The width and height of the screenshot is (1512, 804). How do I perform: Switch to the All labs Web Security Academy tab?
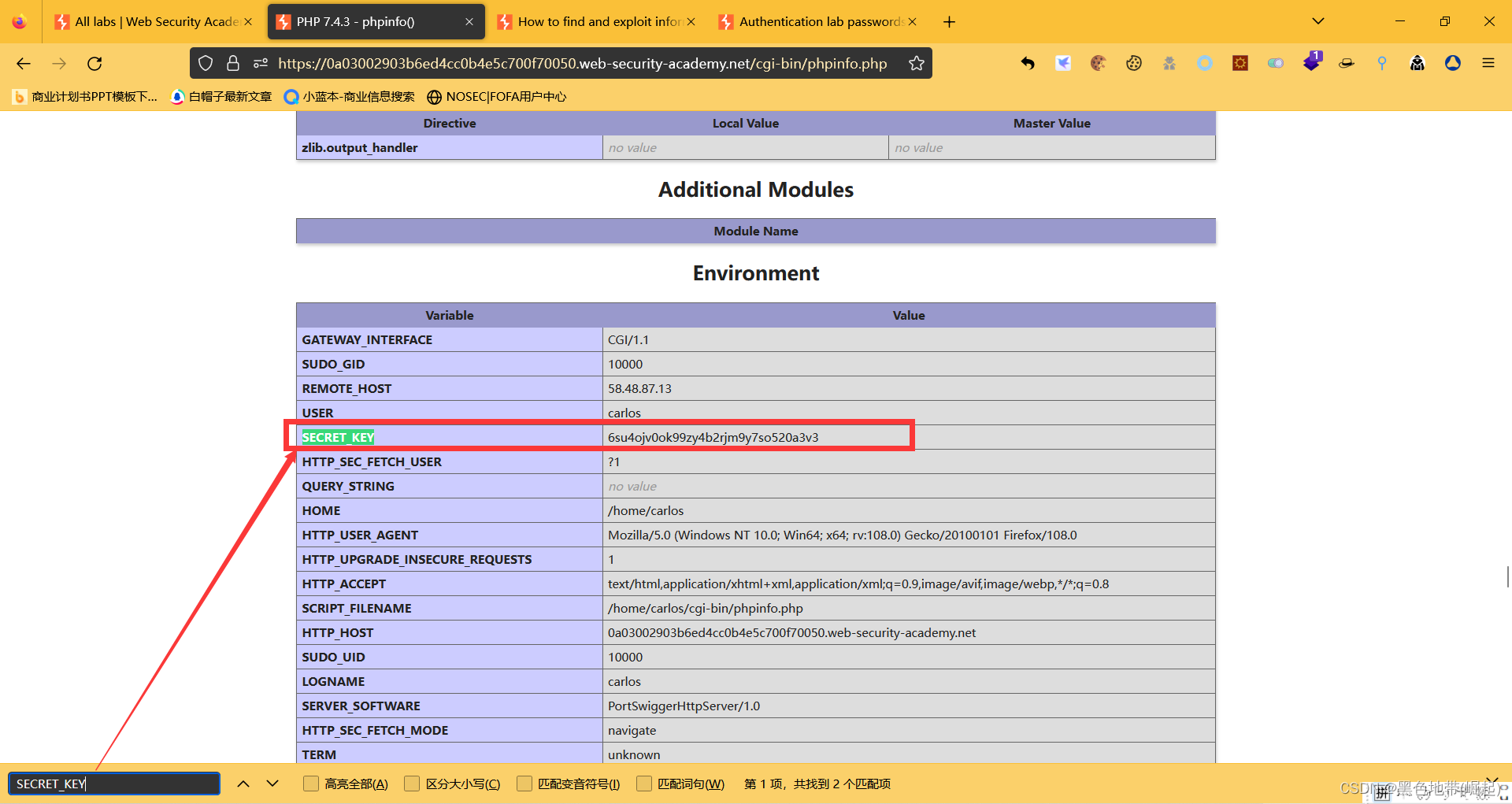(150, 22)
